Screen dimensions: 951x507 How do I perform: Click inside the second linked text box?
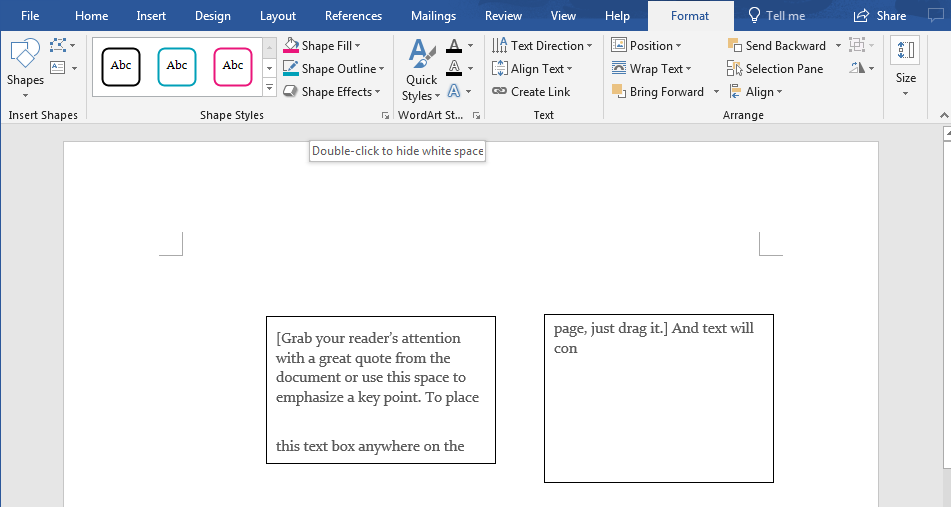[659, 398]
